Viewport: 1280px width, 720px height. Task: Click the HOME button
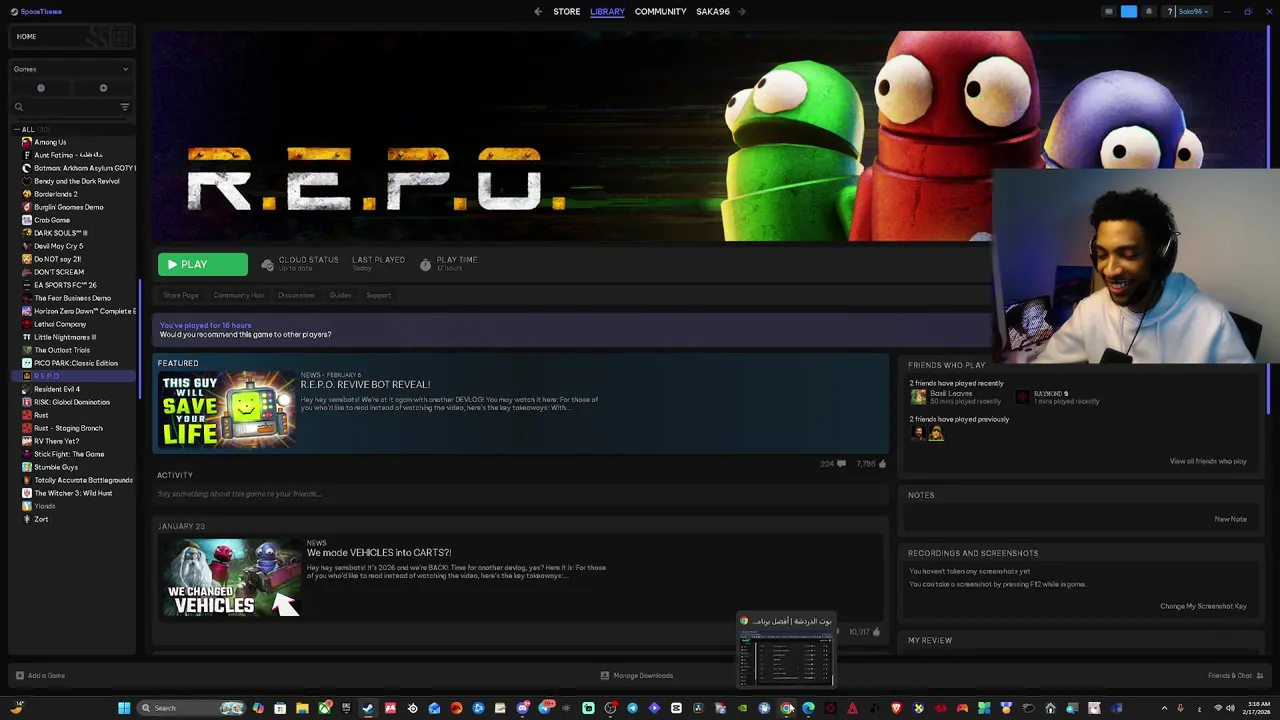point(26,37)
